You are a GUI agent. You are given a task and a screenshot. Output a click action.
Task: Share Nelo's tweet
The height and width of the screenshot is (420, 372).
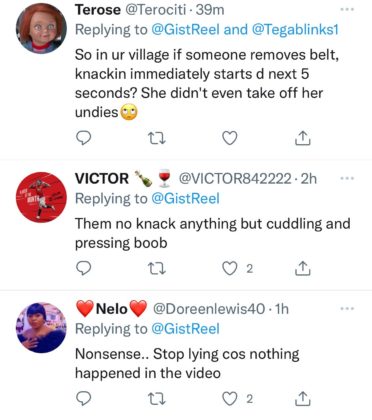(303, 399)
